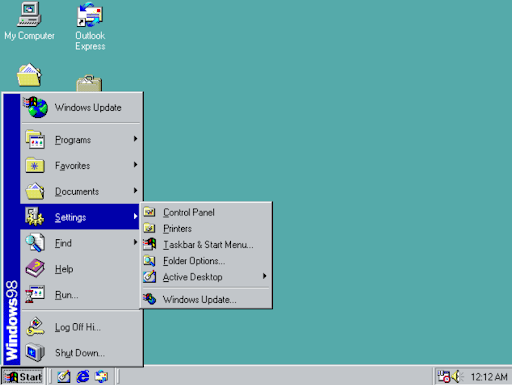Select the My Briefcase icon on desktop
The width and height of the screenshot is (512, 385).
89,83
